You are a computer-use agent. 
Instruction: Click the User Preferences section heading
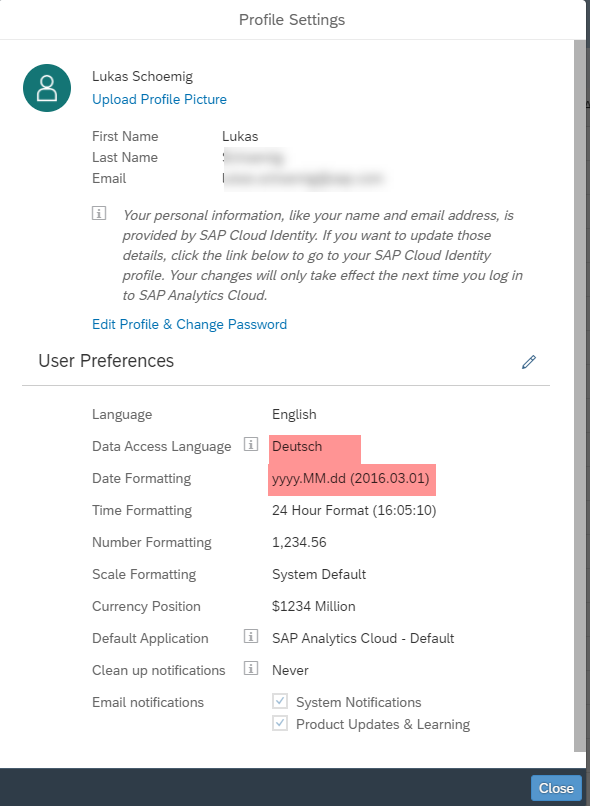click(x=106, y=361)
